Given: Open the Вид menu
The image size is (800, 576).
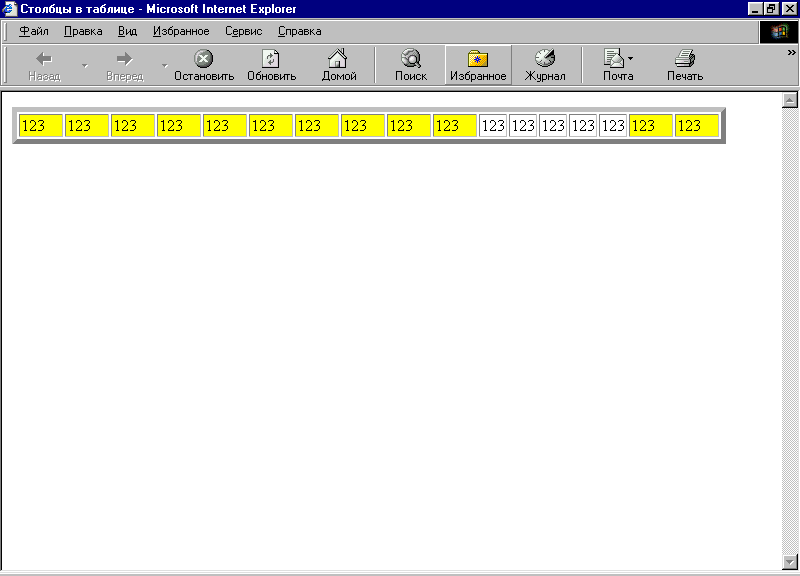Looking at the screenshot, I should click(x=128, y=31).
